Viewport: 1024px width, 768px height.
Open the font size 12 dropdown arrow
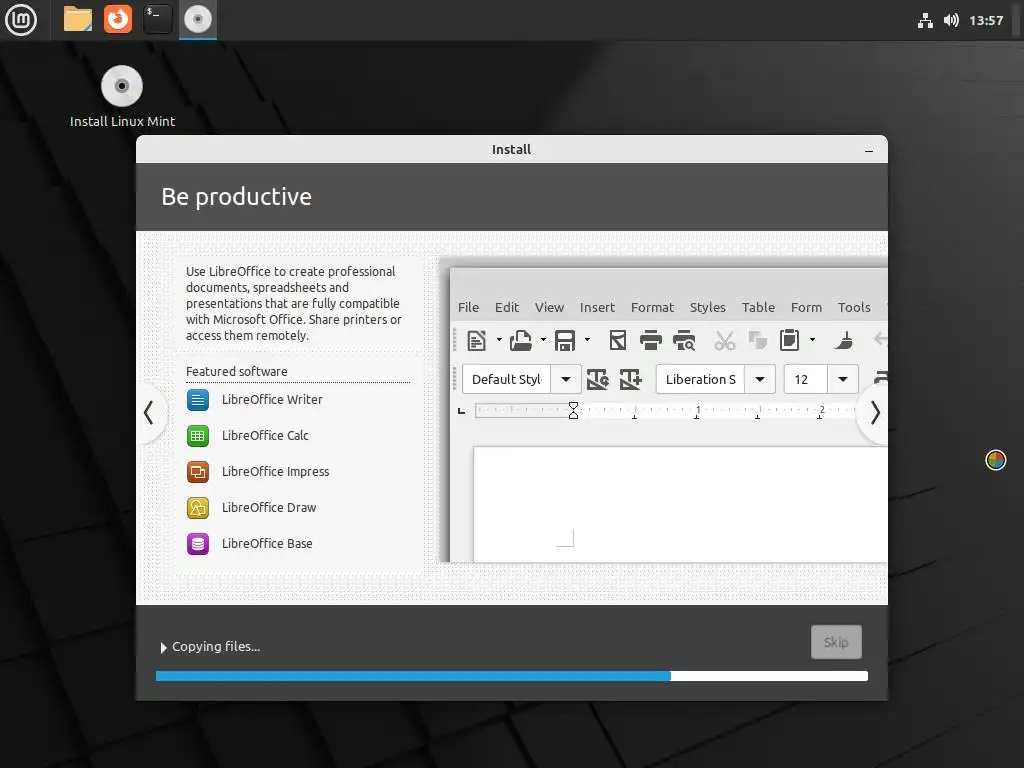[843, 379]
